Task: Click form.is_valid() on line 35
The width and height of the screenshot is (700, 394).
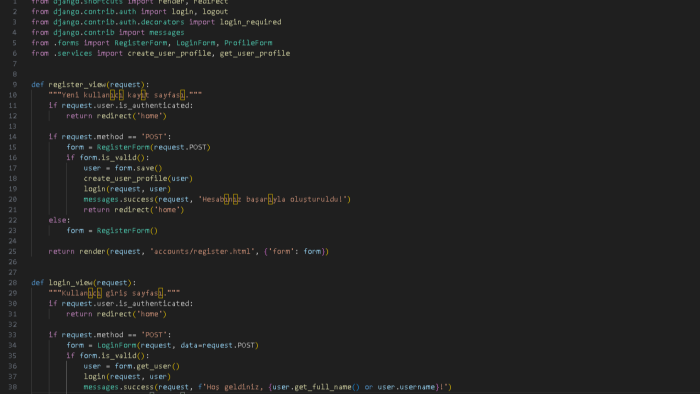Action: tap(112, 356)
